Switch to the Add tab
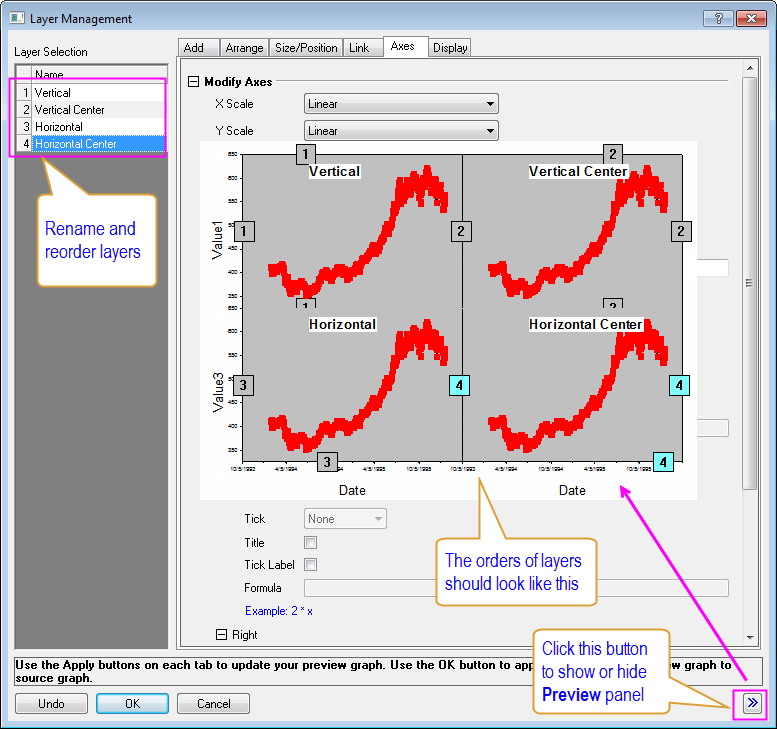 click(194, 48)
